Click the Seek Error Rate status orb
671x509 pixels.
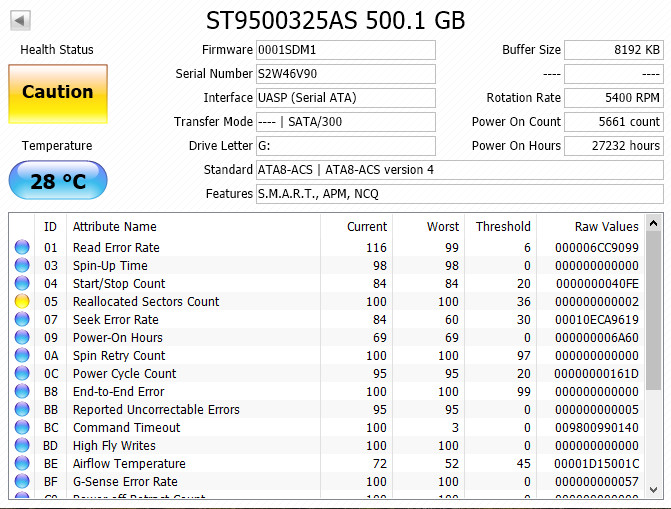pos(22,320)
